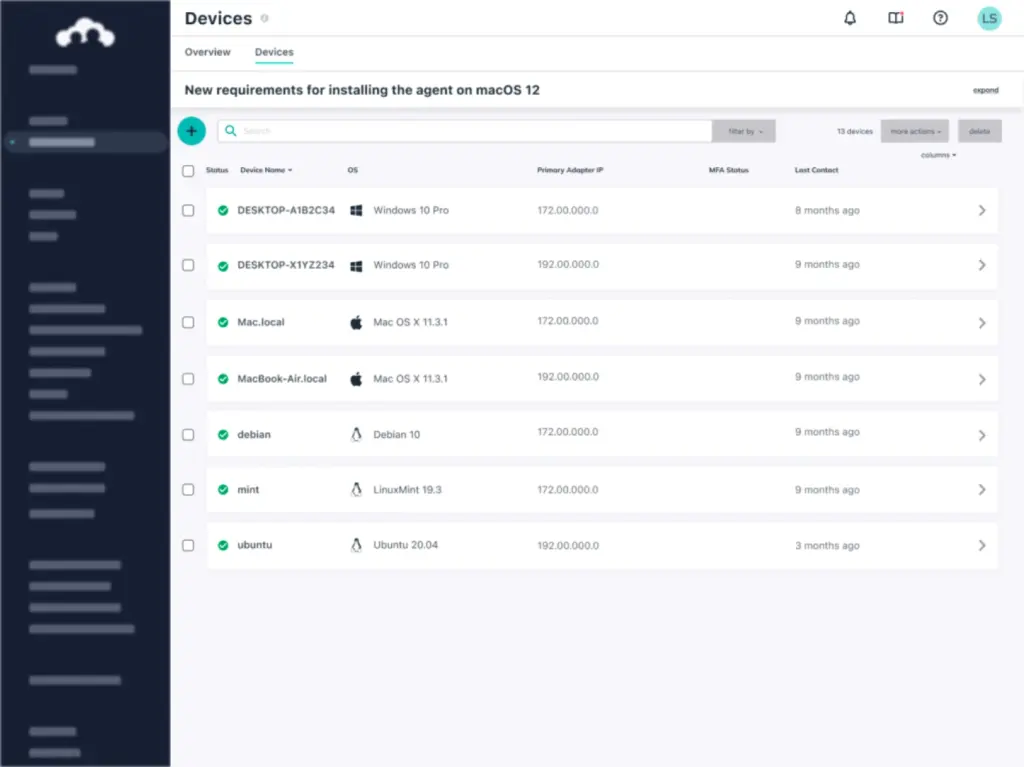
Task: Open the columns dropdown
Action: pyautogui.click(x=938, y=155)
